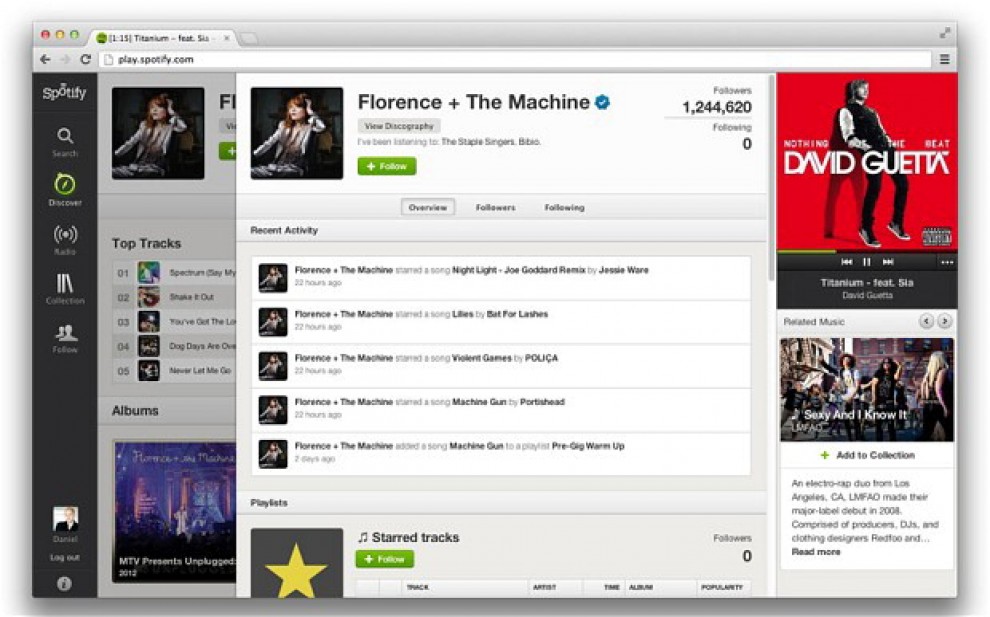Open Search in the Spotify sidebar
This screenshot has height=617, width=990.
[x=65, y=142]
